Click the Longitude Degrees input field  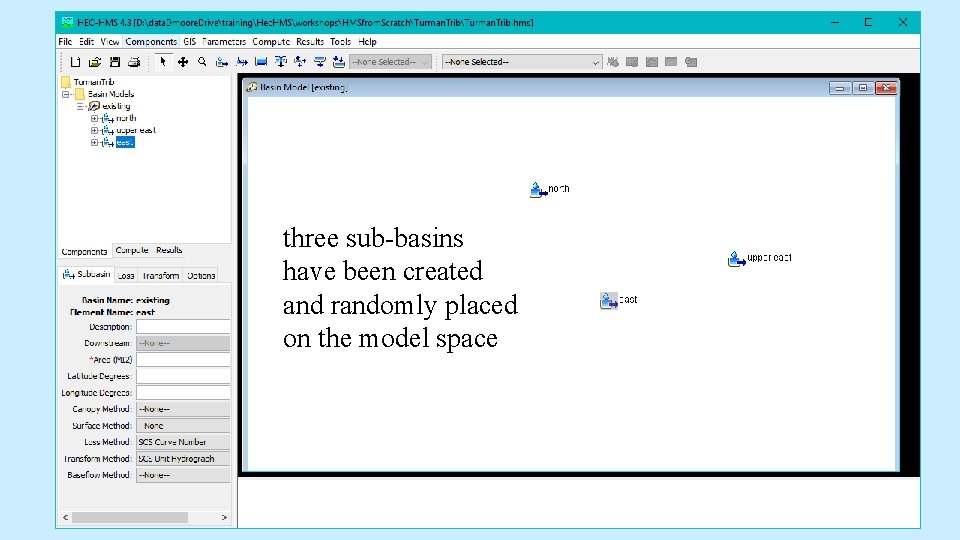(183, 392)
